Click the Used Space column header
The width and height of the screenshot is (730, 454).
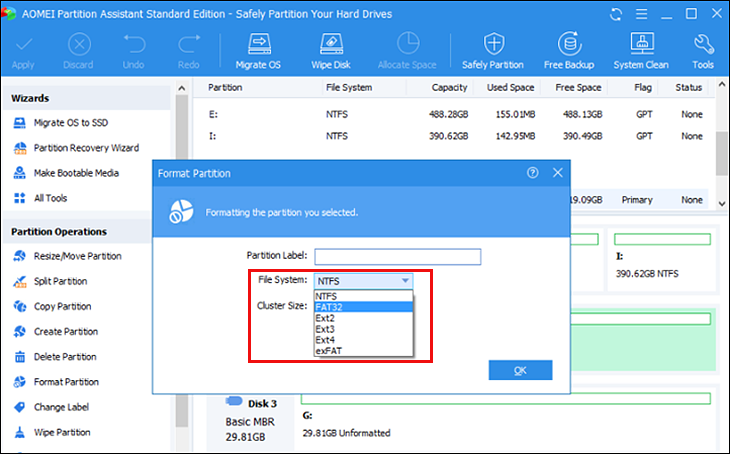click(510, 88)
